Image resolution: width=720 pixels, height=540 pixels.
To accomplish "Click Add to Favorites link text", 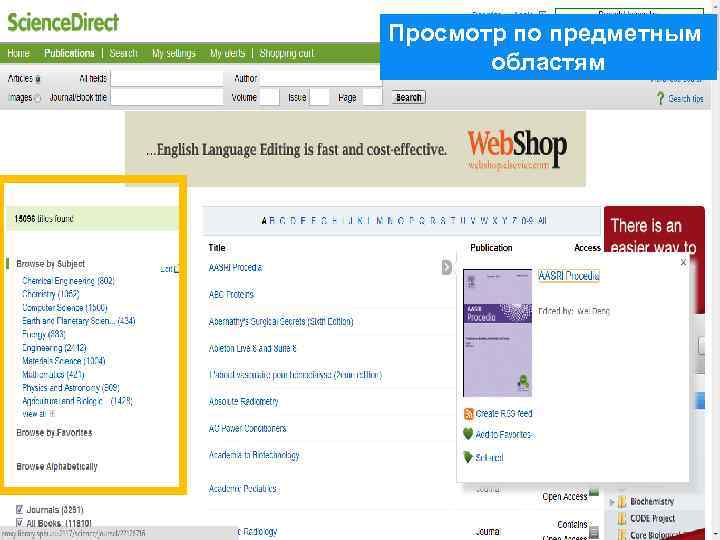I will click(503, 434).
